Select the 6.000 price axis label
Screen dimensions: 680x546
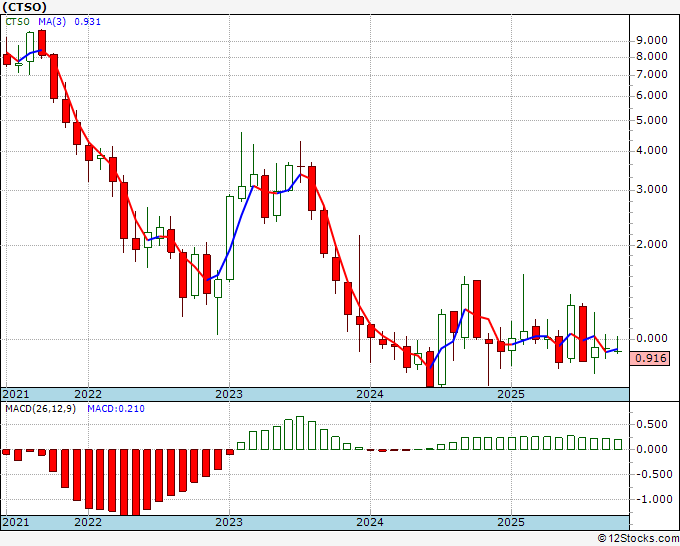[x=651, y=95]
